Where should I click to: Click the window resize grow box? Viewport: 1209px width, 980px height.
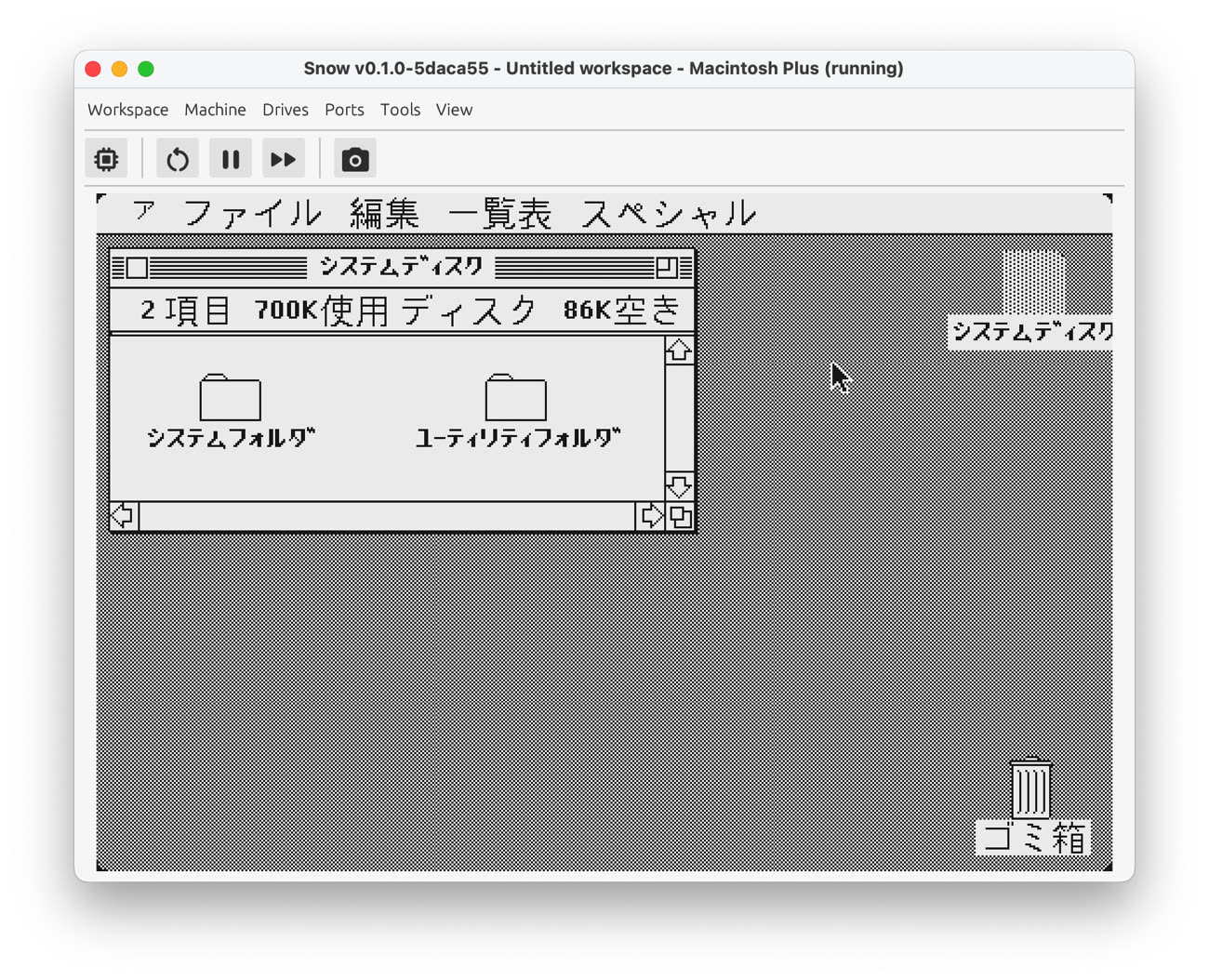tap(681, 516)
